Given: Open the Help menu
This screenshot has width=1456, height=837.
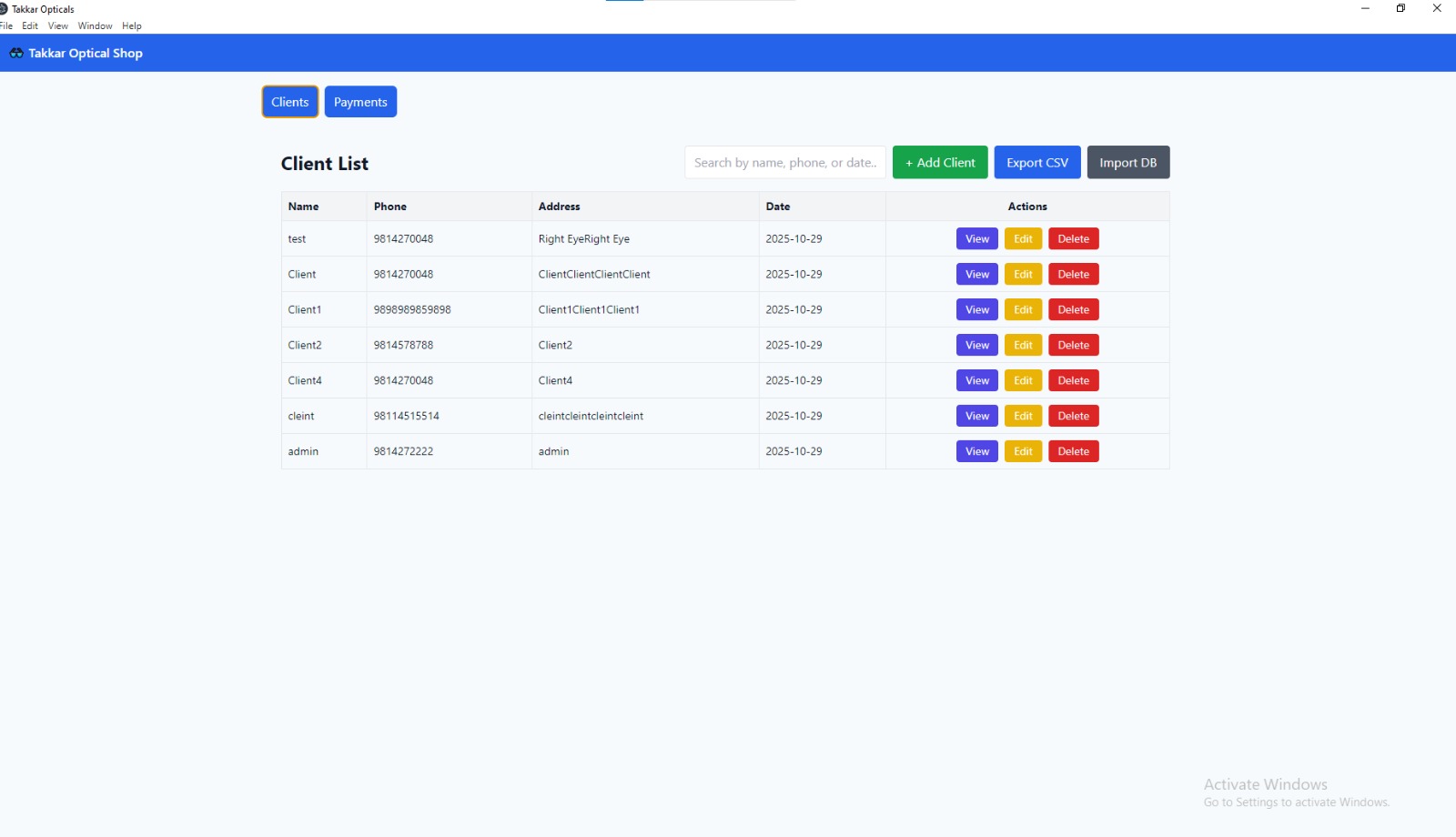Looking at the screenshot, I should [132, 25].
